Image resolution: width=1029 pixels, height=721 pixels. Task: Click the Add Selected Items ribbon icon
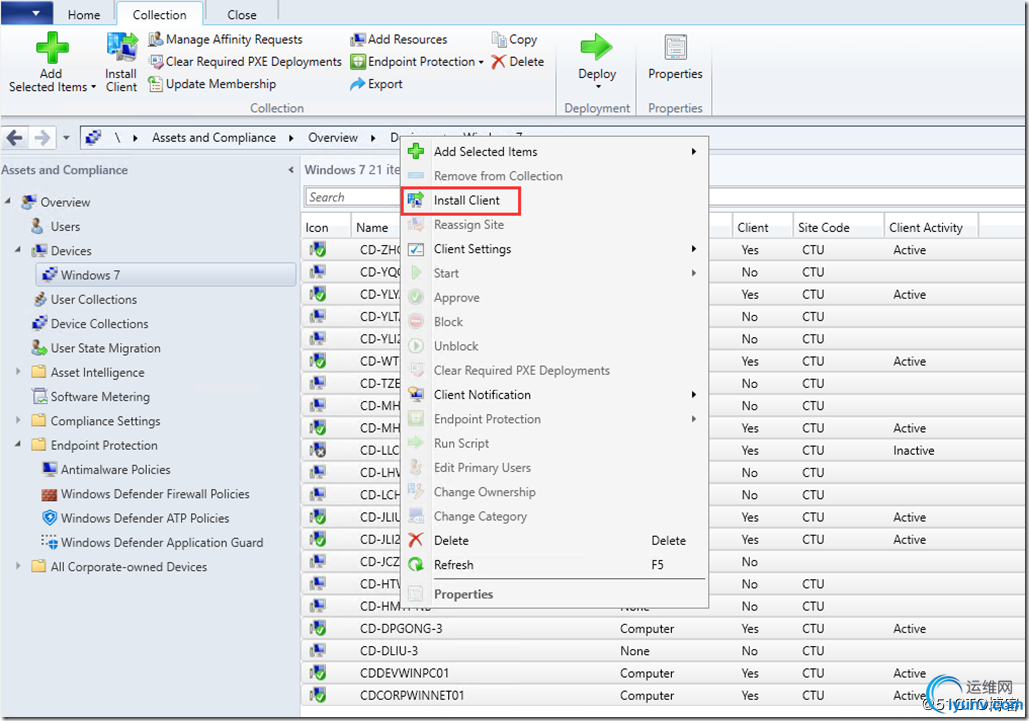click(x=52, y=48)
